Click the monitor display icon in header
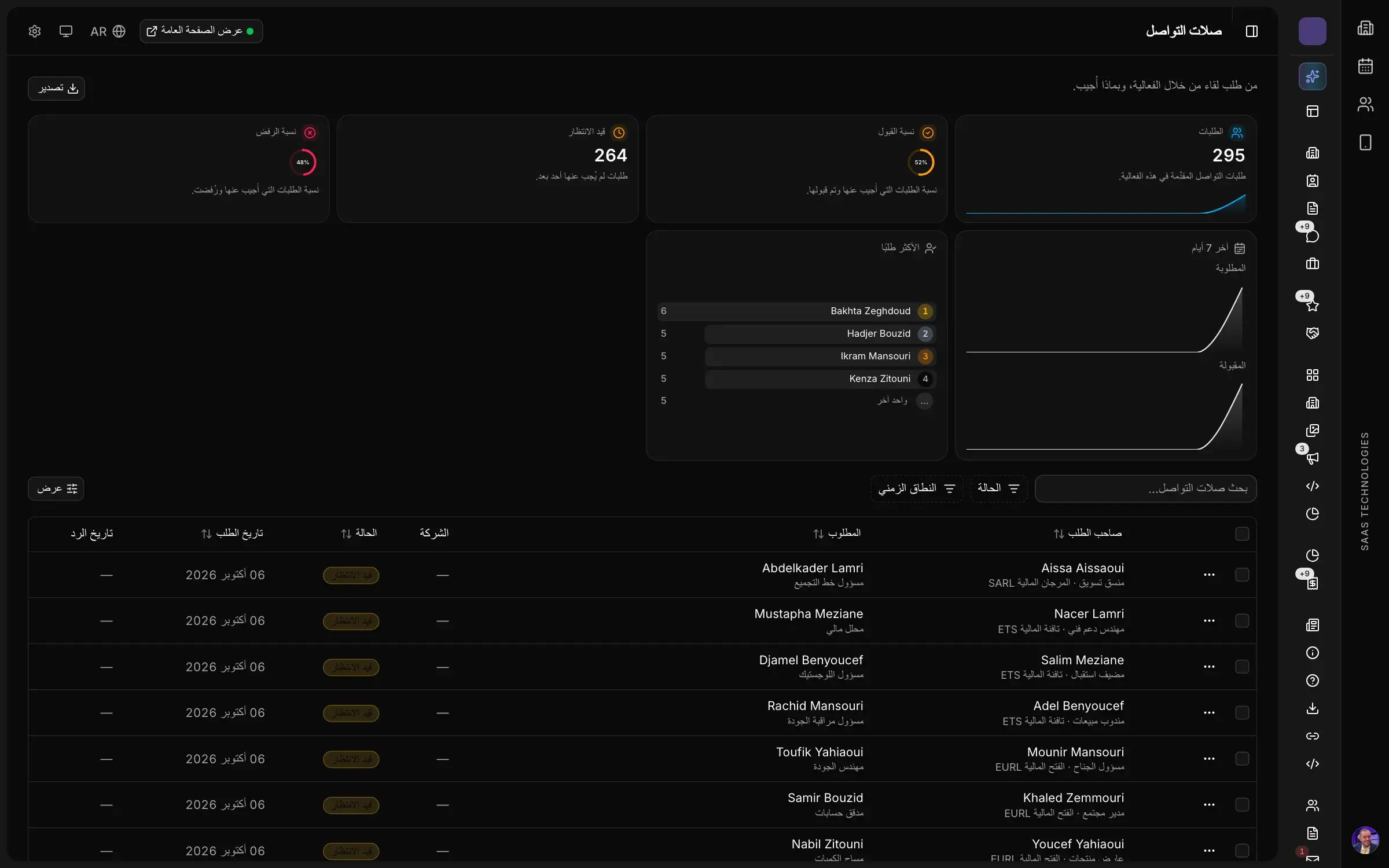 (66, 31)
